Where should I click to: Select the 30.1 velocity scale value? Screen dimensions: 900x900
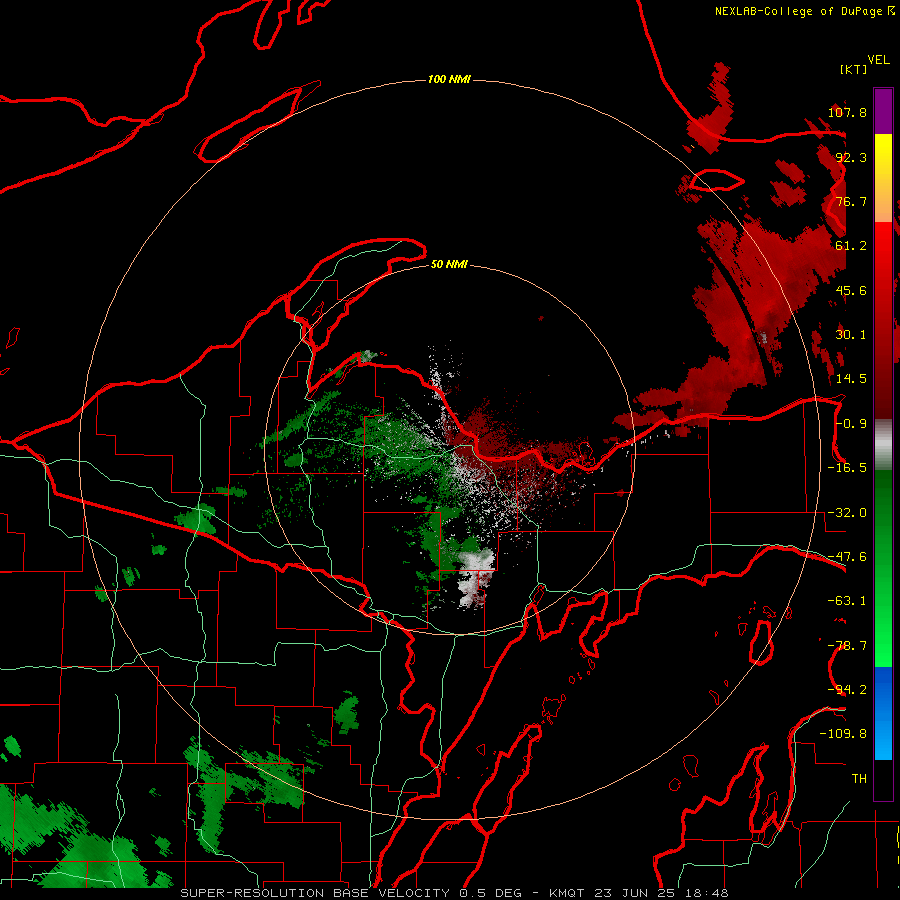coord(851,335)
